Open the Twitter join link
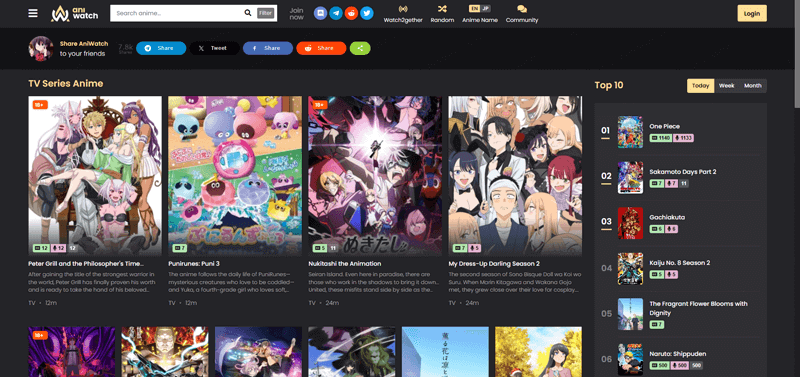The height and width of the screenshot is (377, 800). [x=367, y=13]
